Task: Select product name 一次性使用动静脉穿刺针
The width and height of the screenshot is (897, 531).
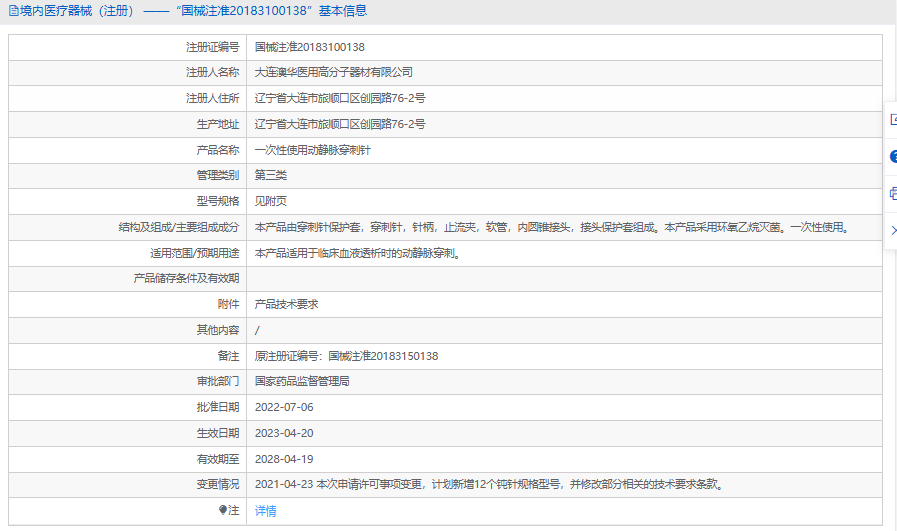Action: click(x=312, y=150)
